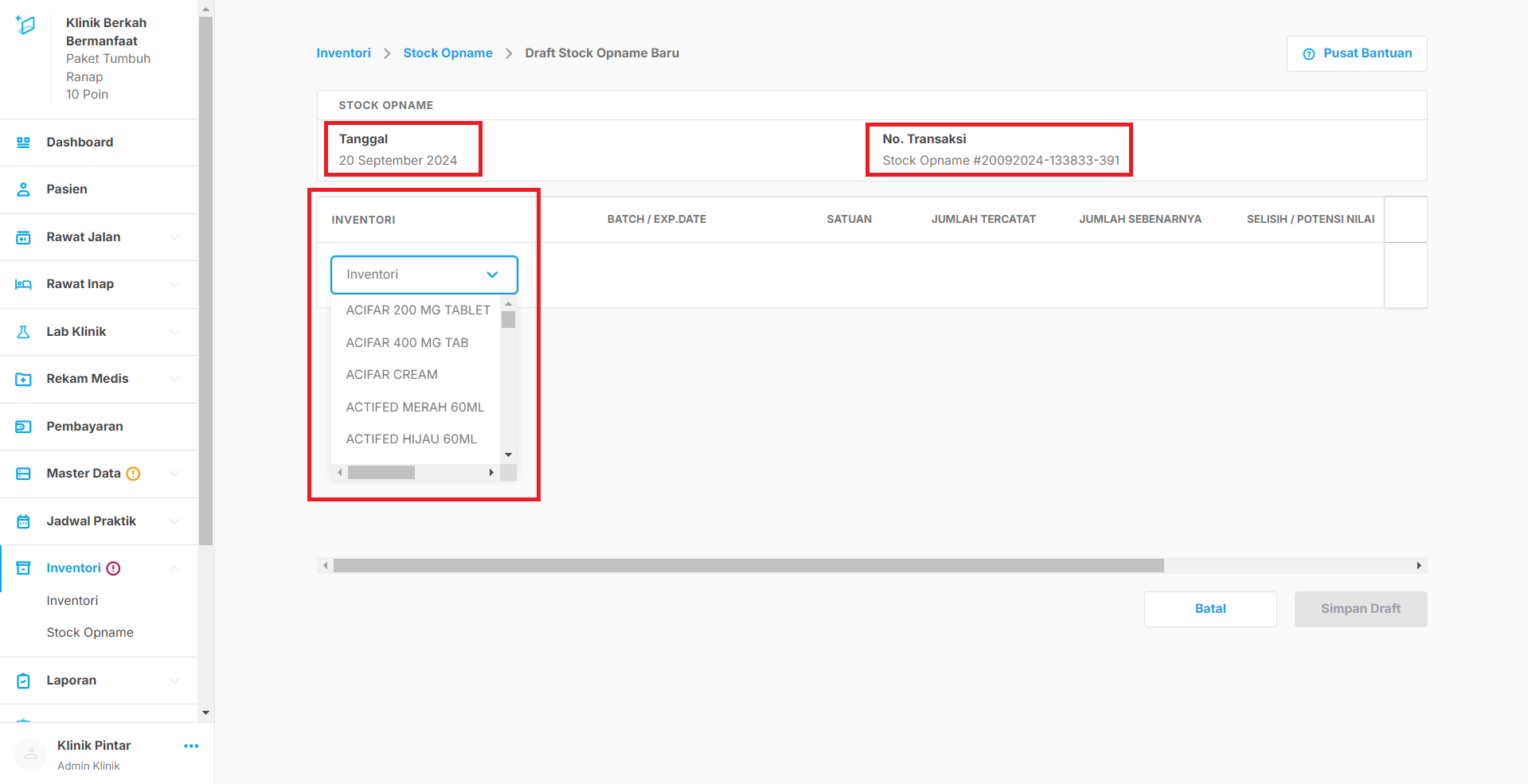
Task: Expand the Jadwal Praktik submenu chevron
Action: pyautogui.click(x=174, y=521)
